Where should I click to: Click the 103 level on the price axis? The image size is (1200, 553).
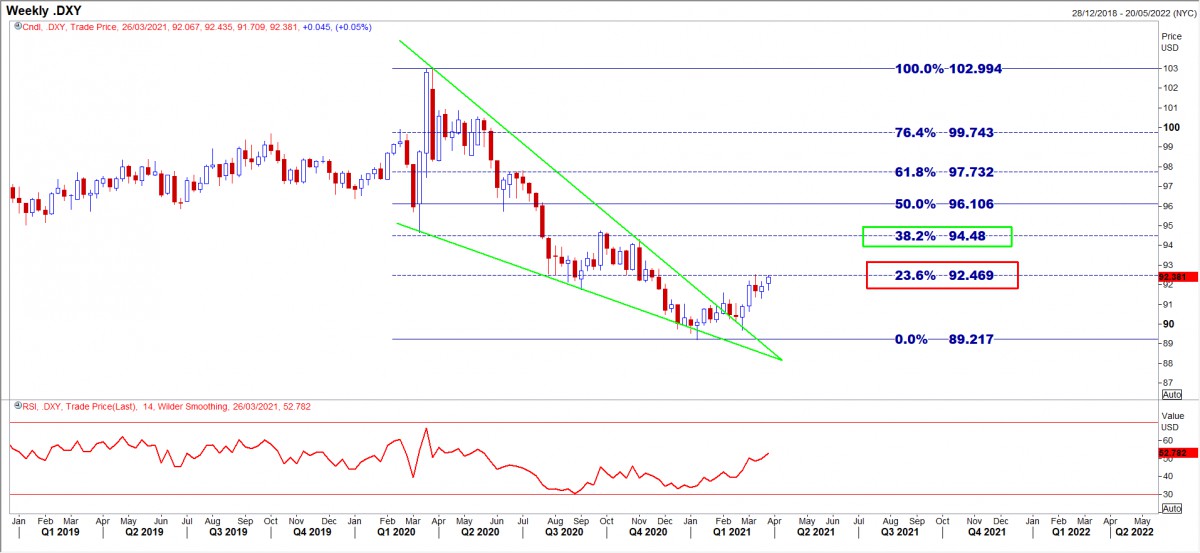tap(1169, 68)
